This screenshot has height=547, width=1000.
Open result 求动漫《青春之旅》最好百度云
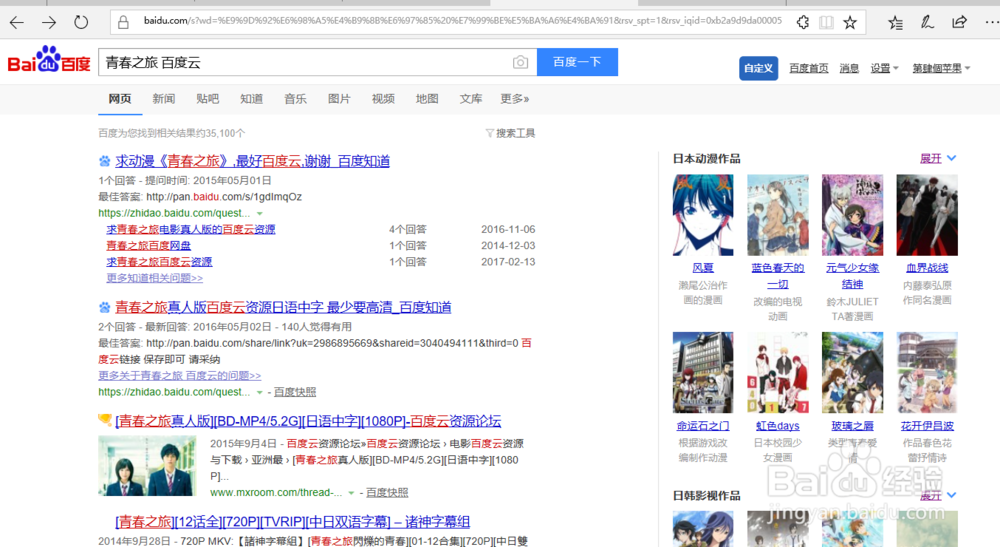(253, 161)
